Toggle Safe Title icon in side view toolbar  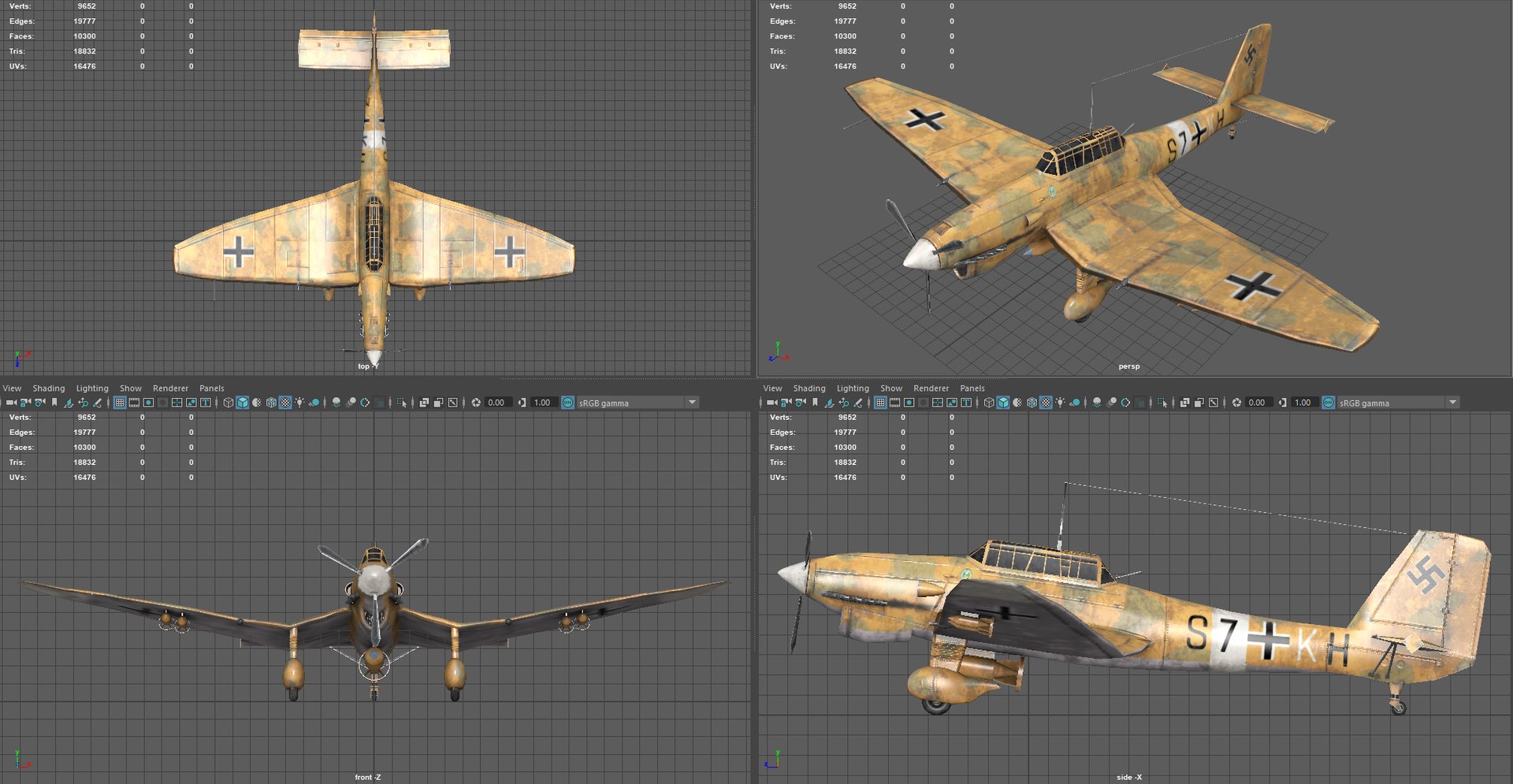click(x=966, y=403)
